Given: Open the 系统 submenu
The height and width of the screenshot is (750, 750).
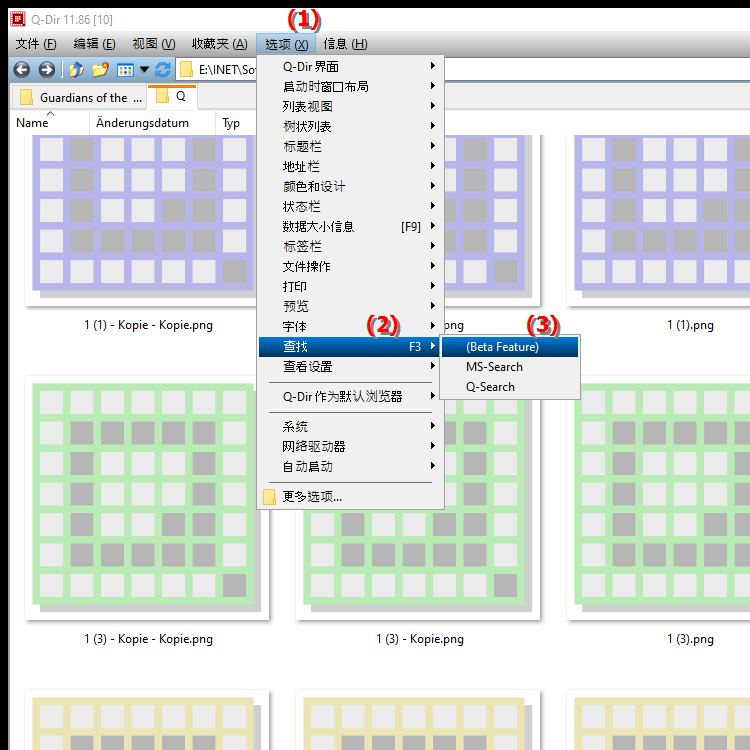Looking at the screenshot, I should pyautogui.click(x=350, y=426).
